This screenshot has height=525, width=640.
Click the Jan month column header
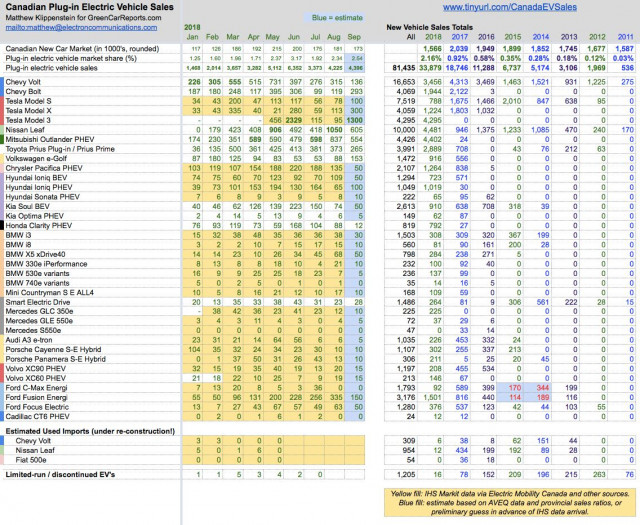coord(192,37)
